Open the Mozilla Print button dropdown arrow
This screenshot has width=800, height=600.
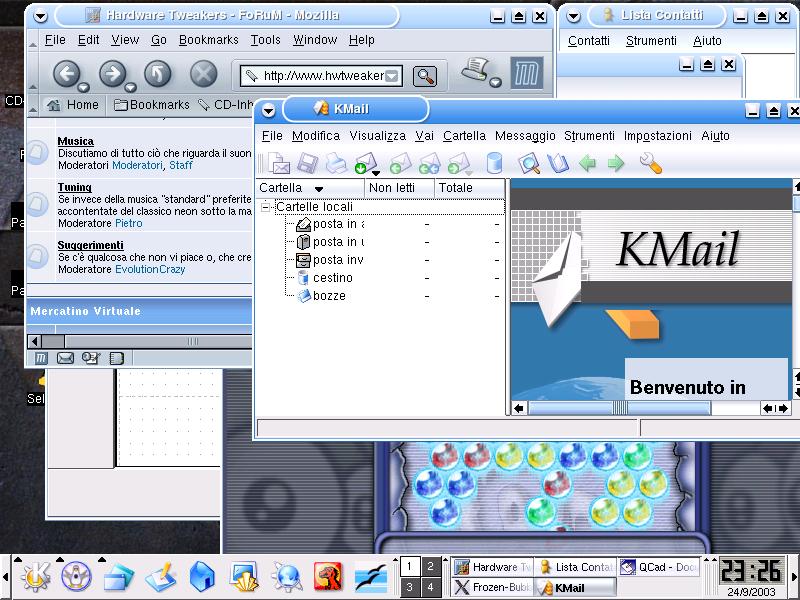pos(495,83)
